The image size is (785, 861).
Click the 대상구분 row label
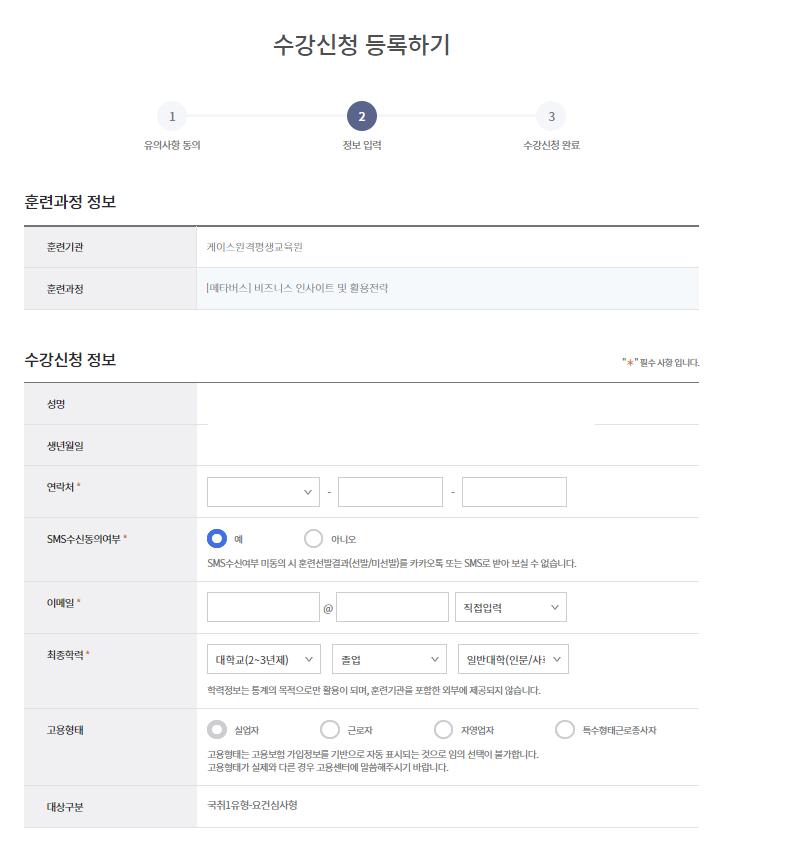(65, 807)
